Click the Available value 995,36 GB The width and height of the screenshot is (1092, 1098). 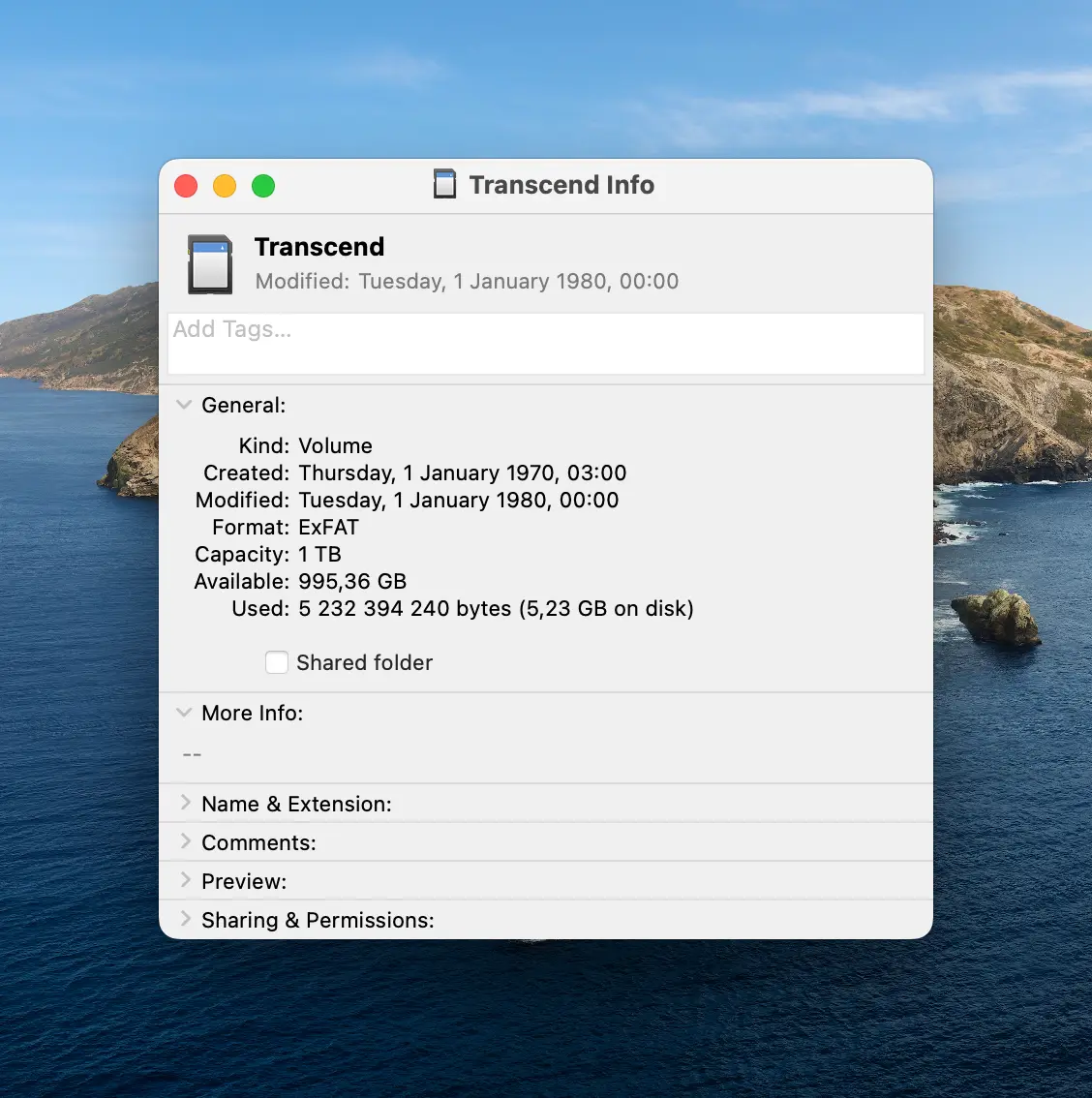point(352,582)
